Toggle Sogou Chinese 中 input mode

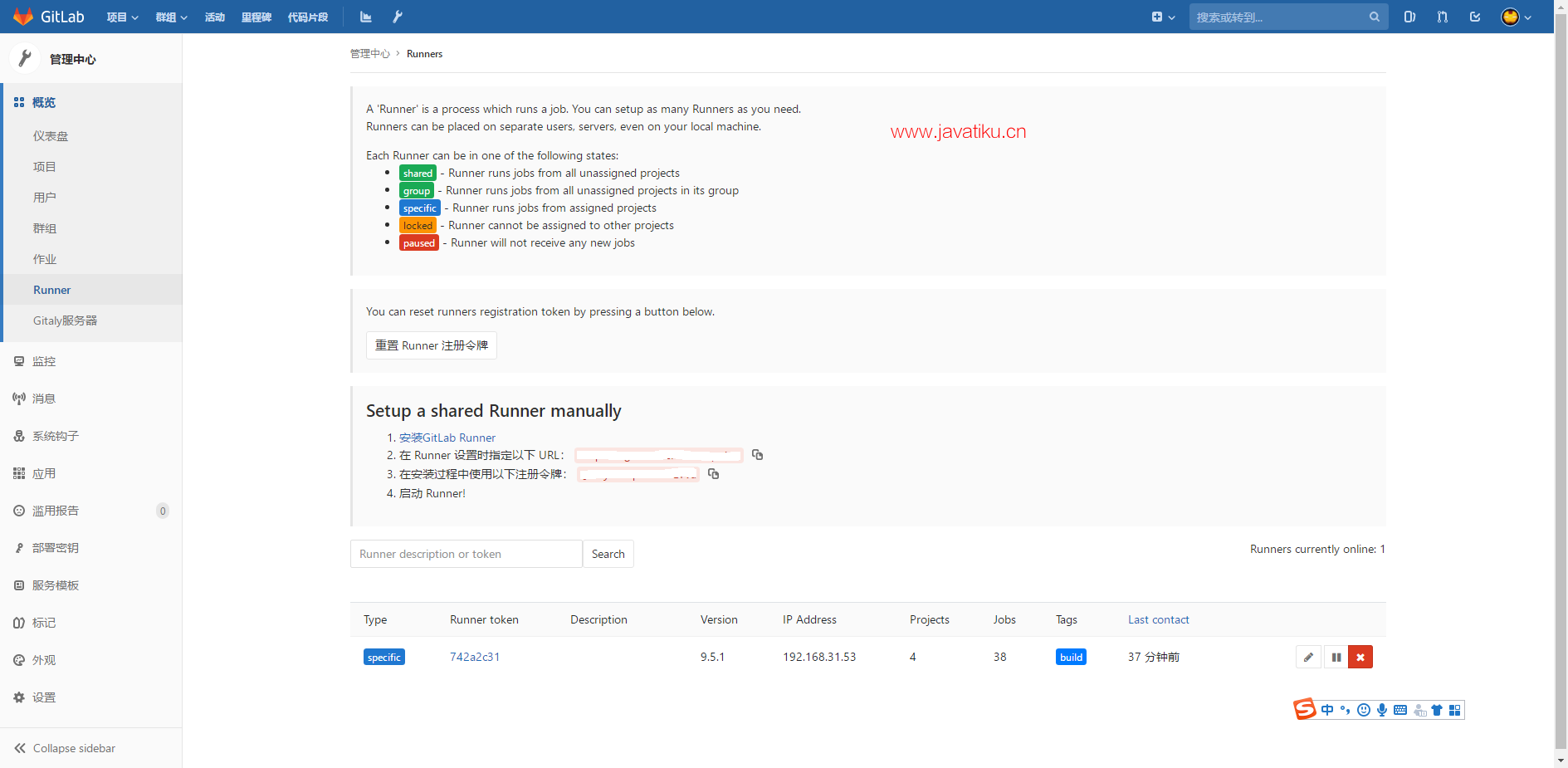pos(1327,710)
